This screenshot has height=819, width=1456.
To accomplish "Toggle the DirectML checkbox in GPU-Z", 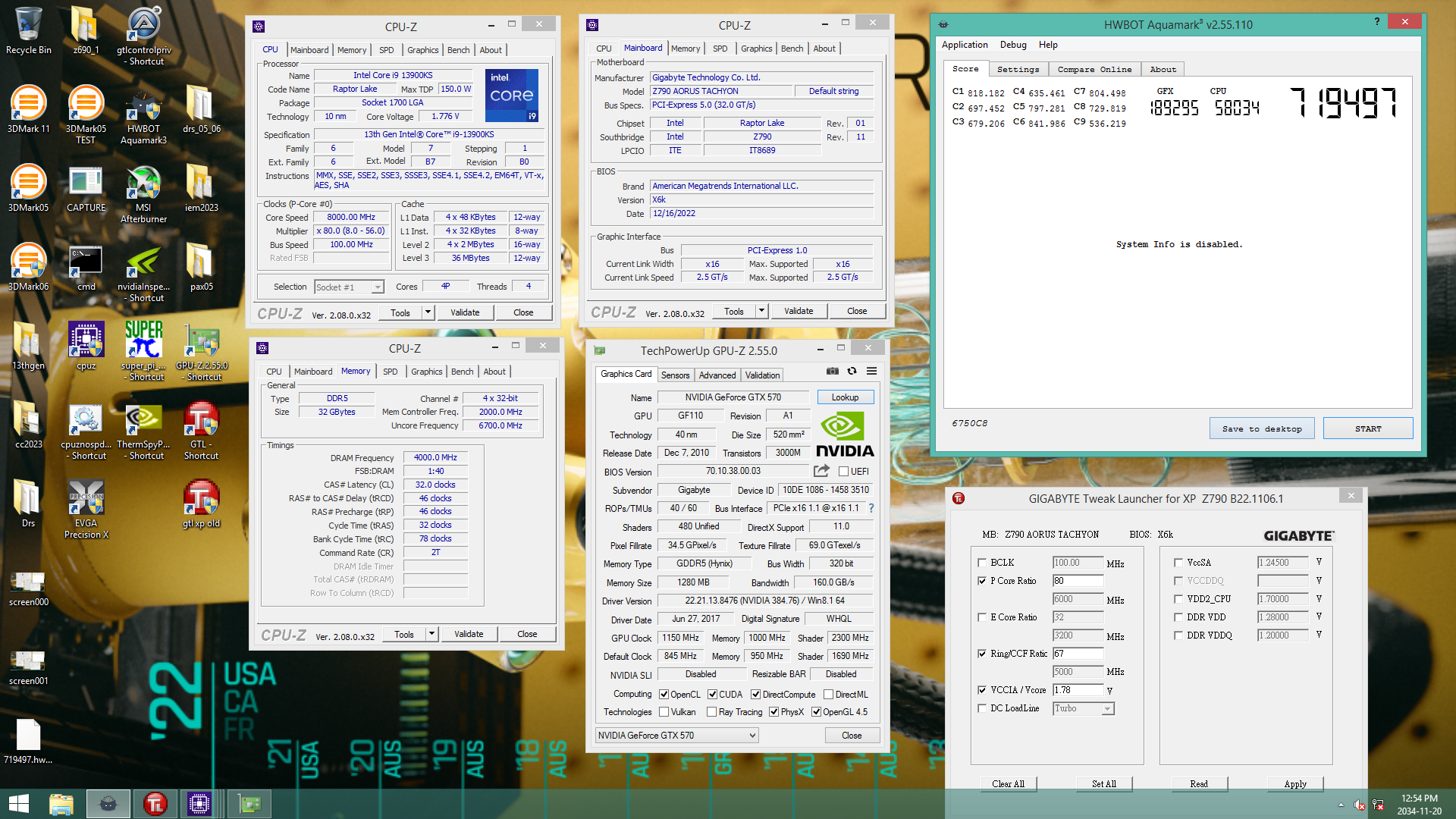I will point(828,695).
